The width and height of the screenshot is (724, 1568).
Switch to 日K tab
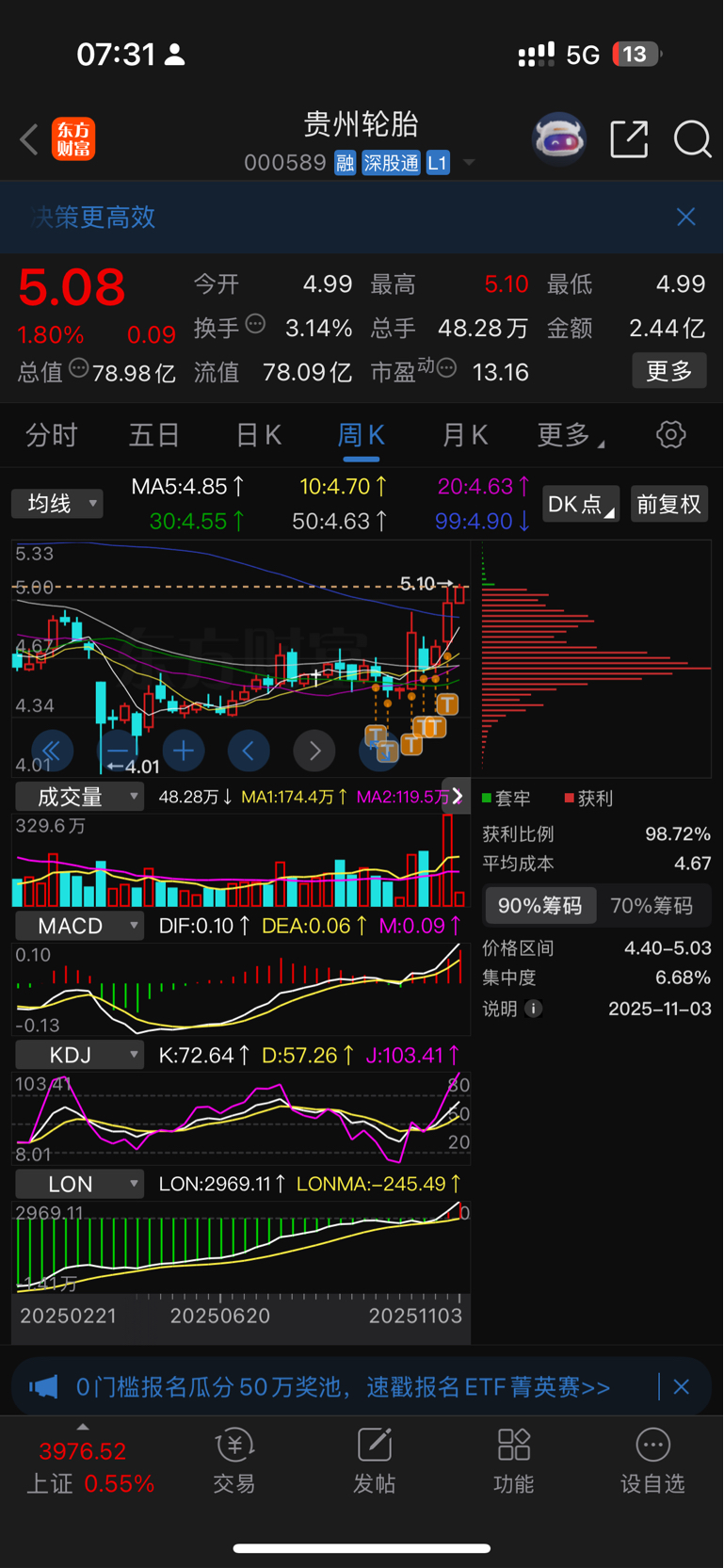click(x=258, y=435)
